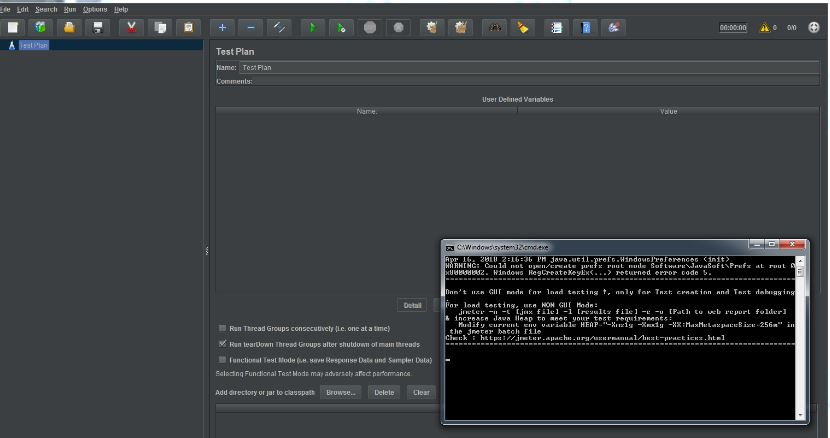Screen dimensions: 830x438
Task: Open the Run menu
Action: 70,9
